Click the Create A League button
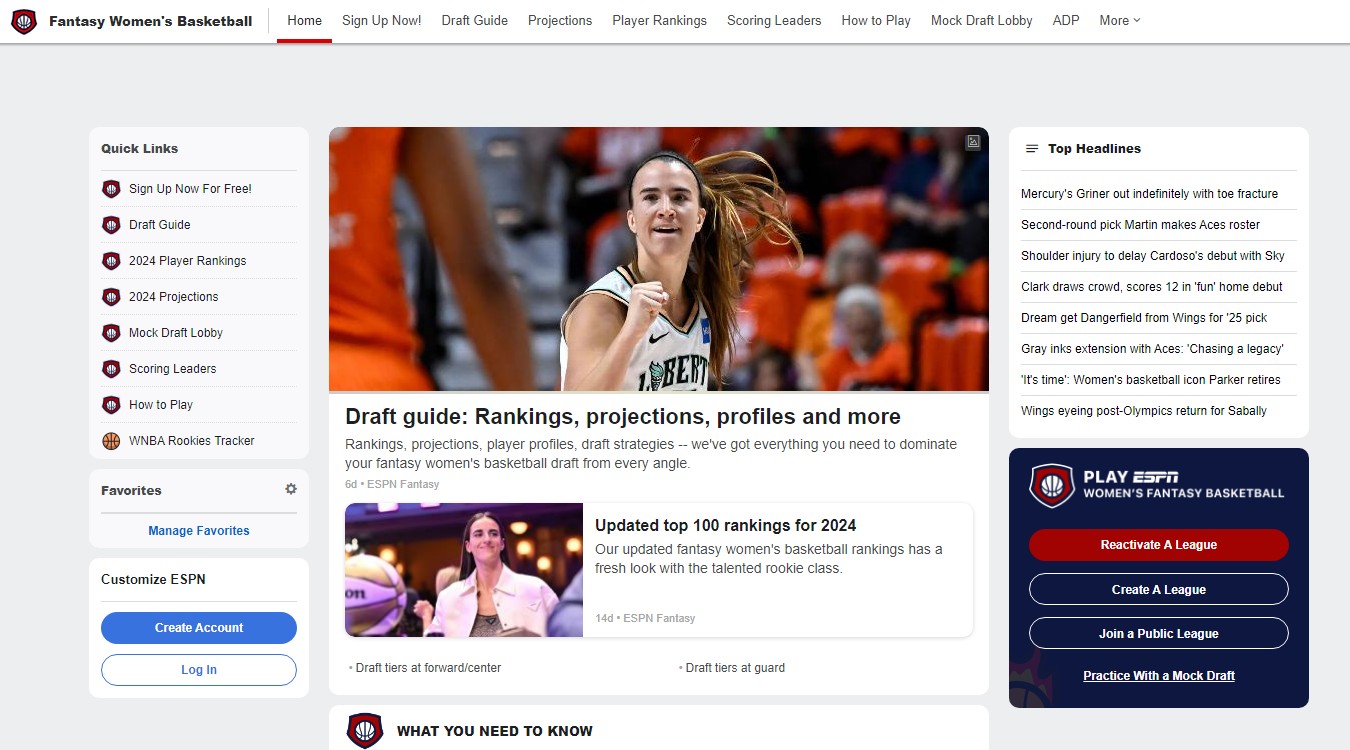 click(1159, 589)
